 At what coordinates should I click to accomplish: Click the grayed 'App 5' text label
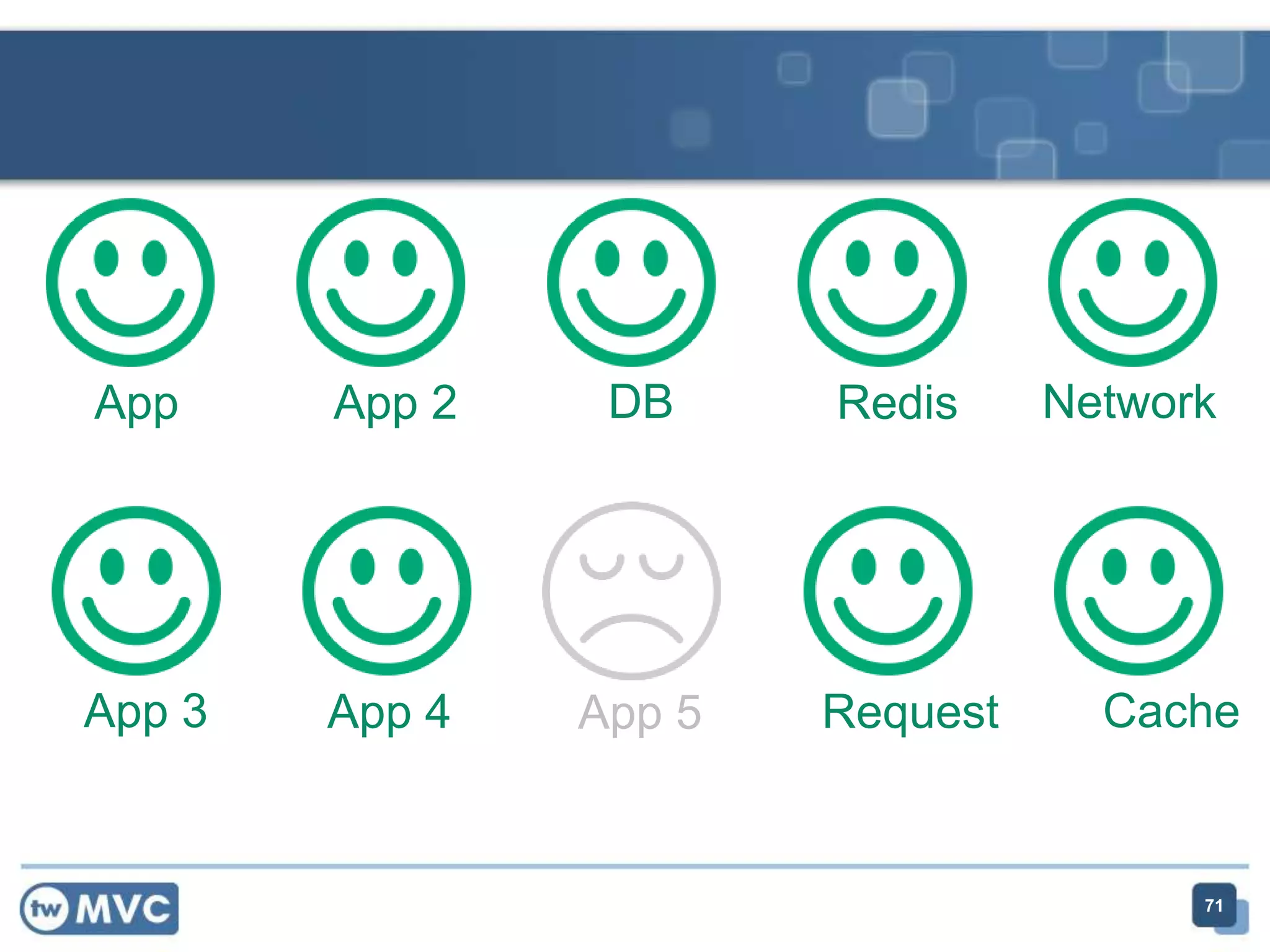(639, 714)
